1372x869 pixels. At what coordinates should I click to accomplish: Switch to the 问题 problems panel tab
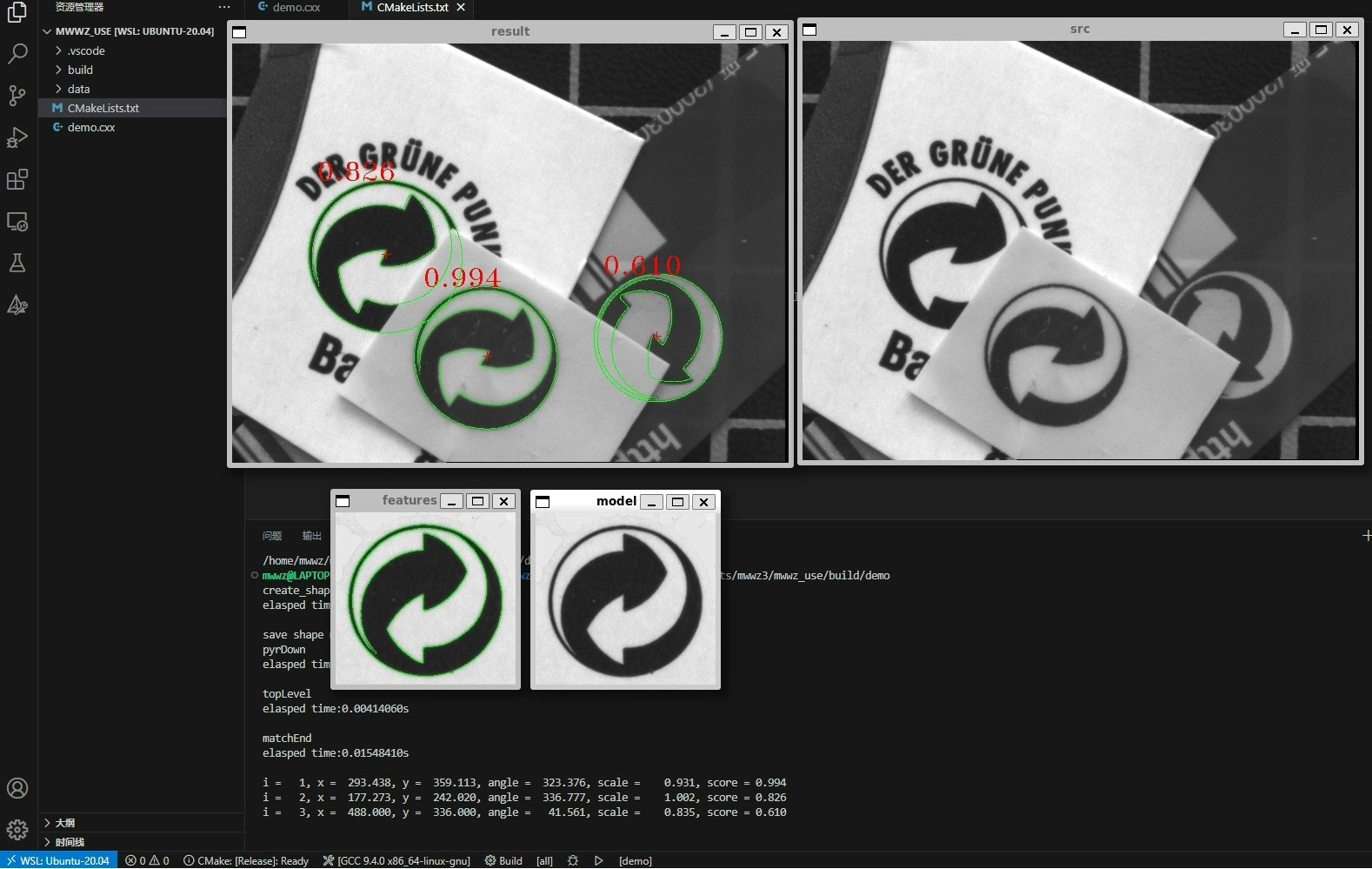[x=272, y=536]
